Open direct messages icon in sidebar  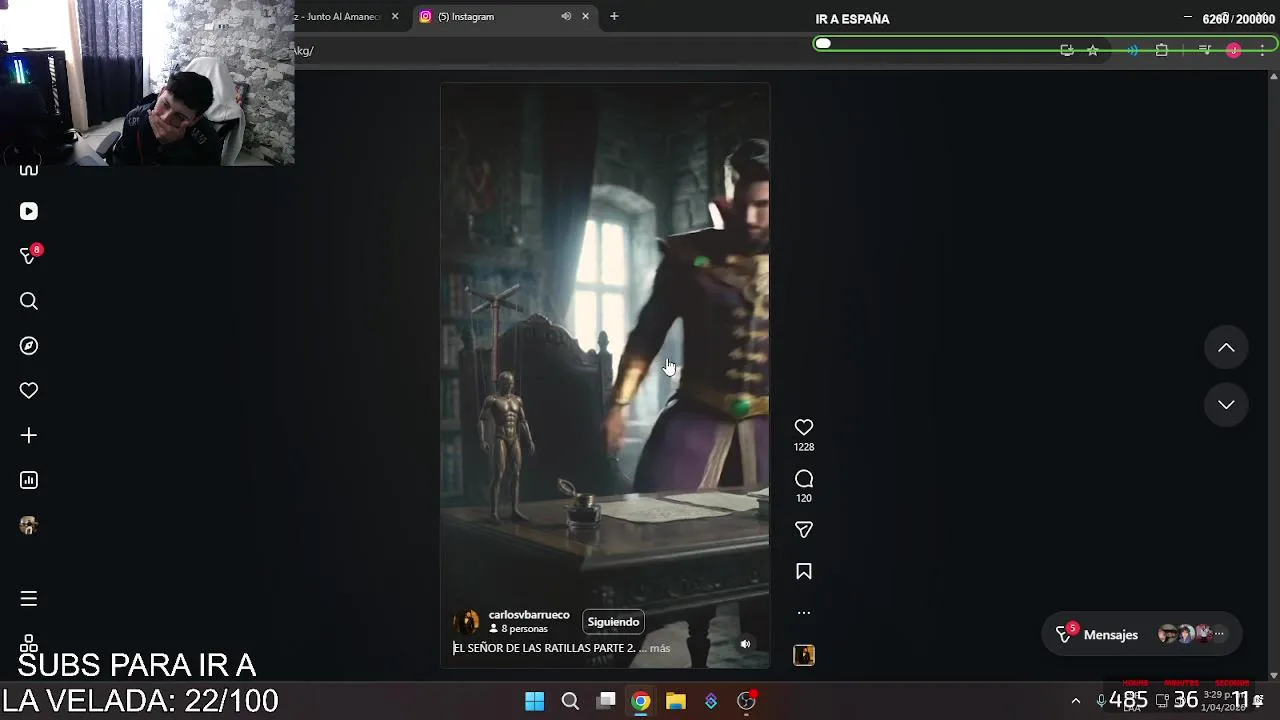(29, 256)
